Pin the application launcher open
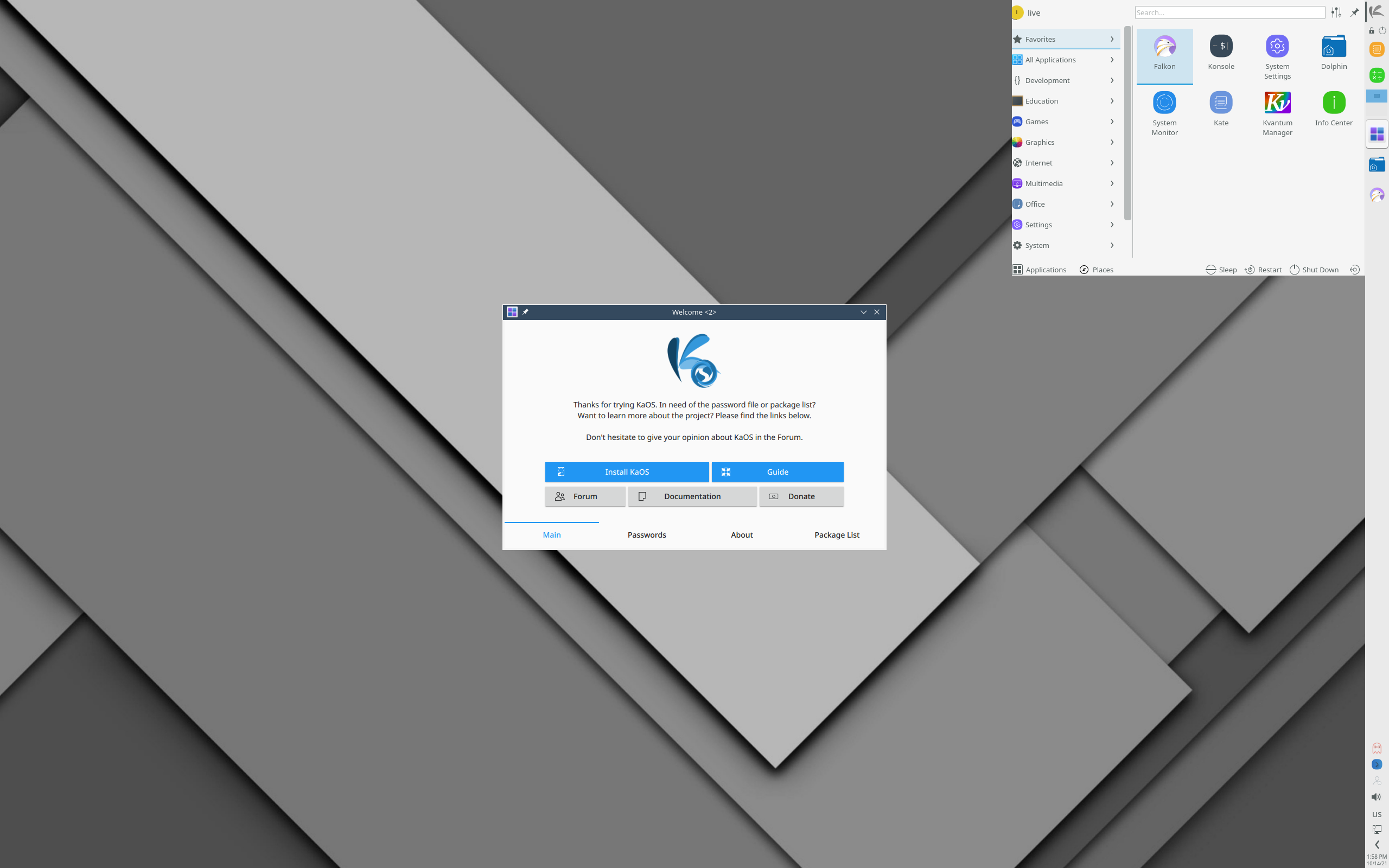 [1355, 12]
